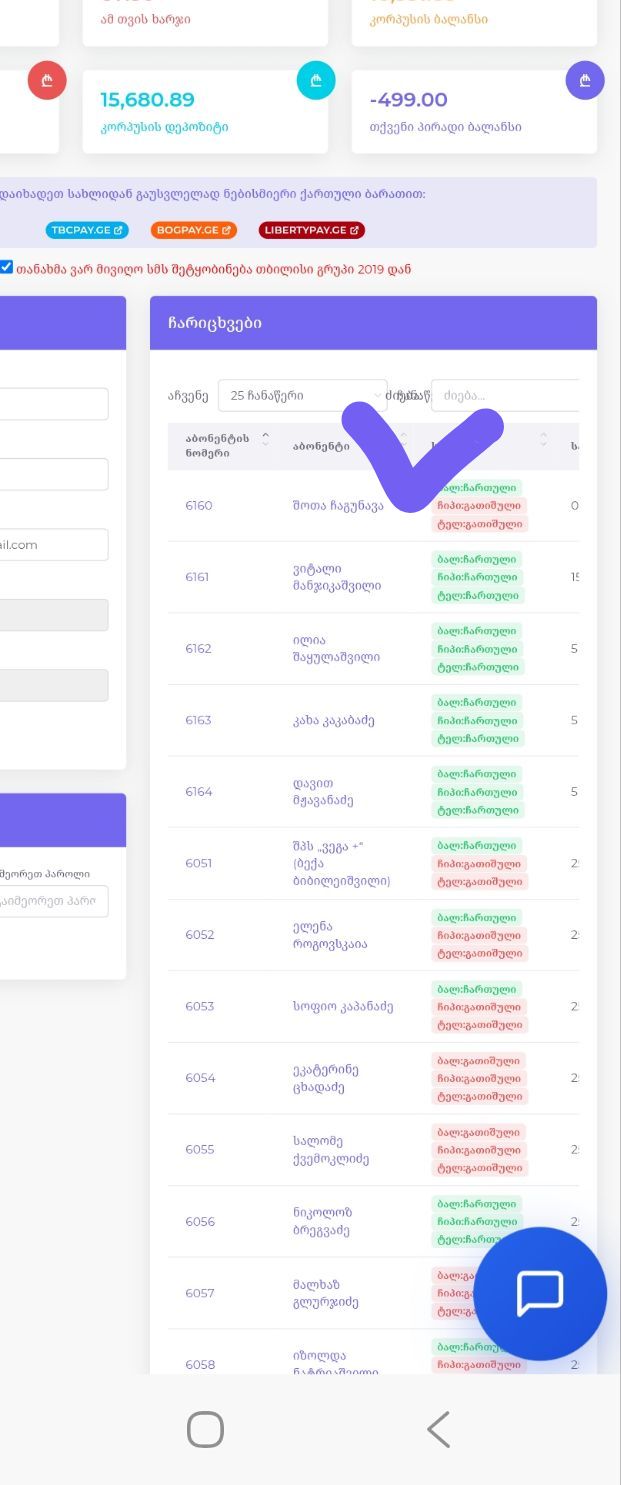621x1485 pixels.
Task: Sort by აბონენტი column header
Action: click(x=321, y=446)
